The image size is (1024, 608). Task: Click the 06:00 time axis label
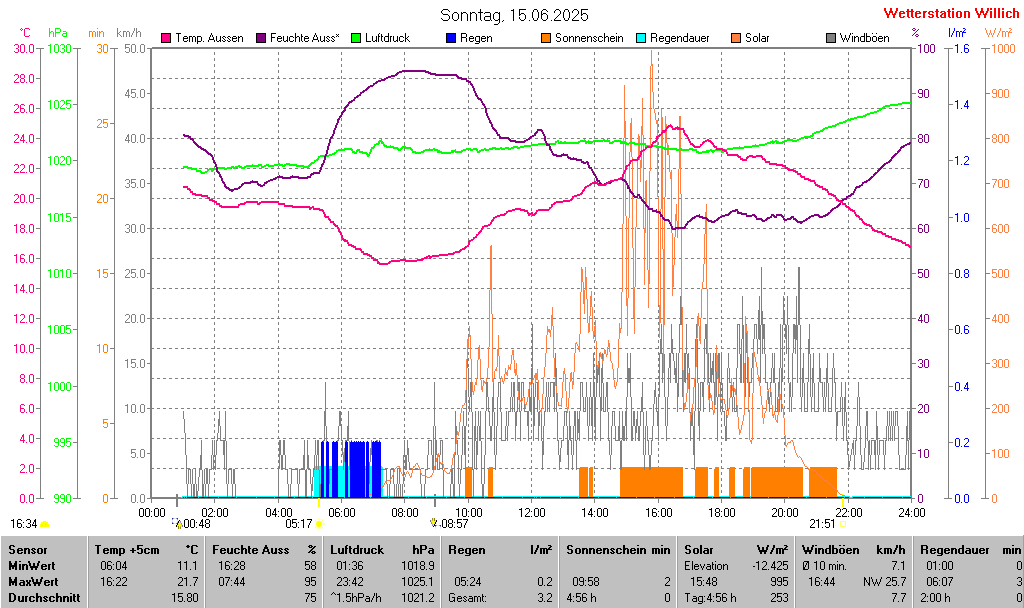point(341,513)
